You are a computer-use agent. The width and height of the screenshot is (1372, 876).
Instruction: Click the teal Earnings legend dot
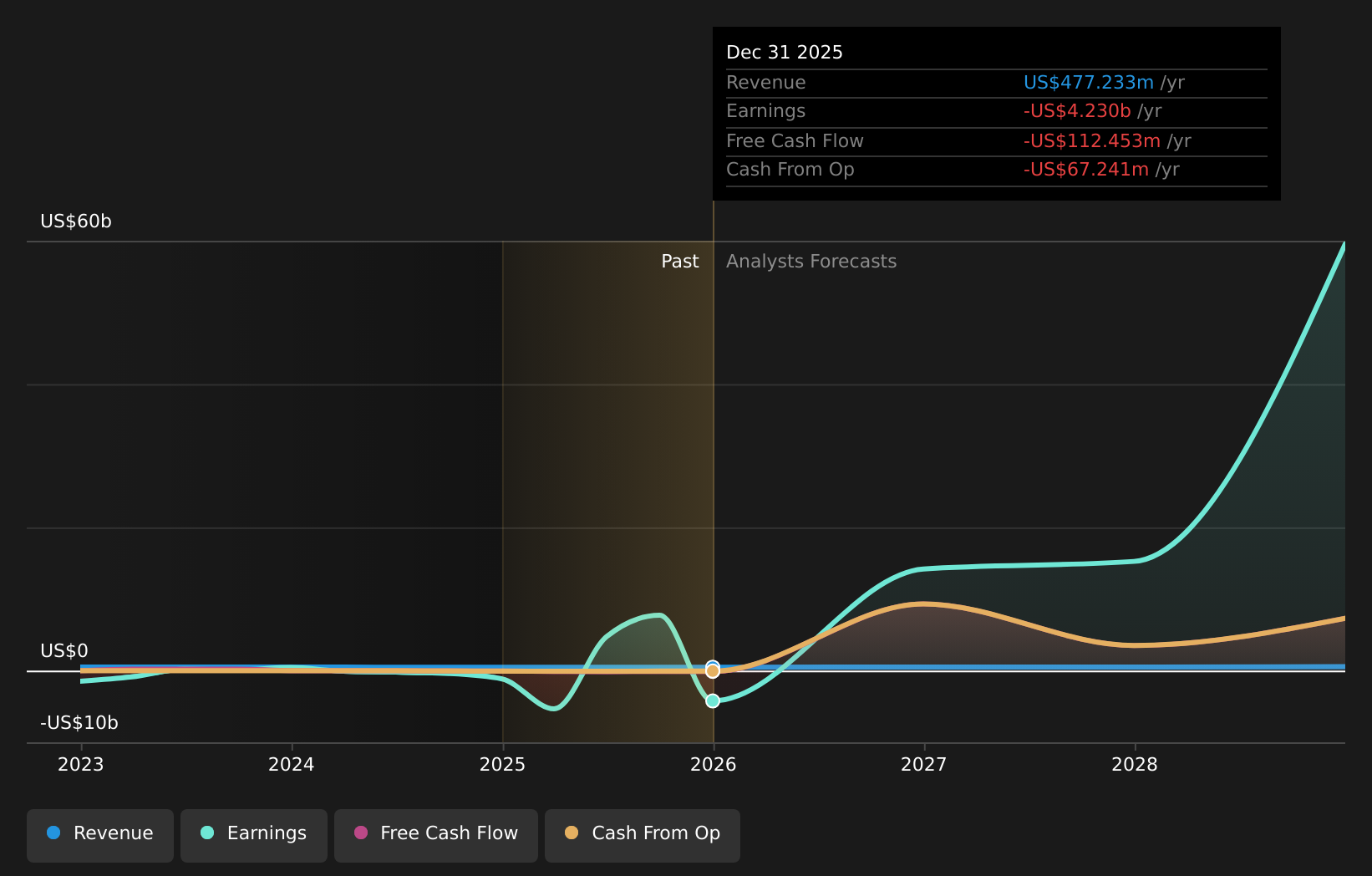pos(207,833)
